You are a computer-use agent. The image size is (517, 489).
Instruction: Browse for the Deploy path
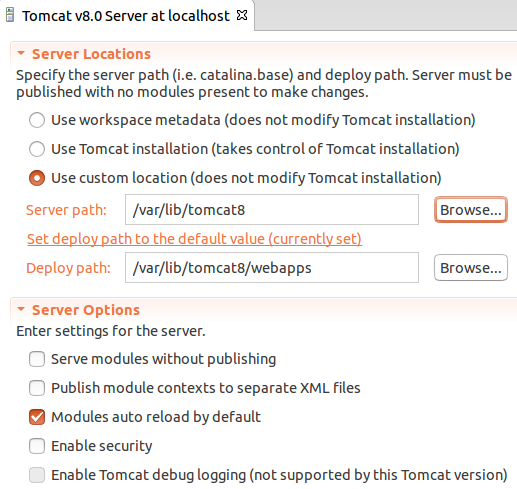[x=471, y=268]
